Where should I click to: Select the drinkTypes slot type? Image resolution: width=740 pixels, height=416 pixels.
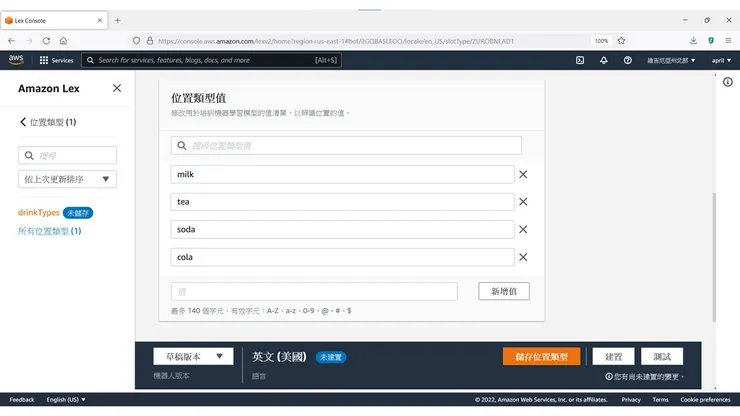pyautogui.click(x=39, y=212)
